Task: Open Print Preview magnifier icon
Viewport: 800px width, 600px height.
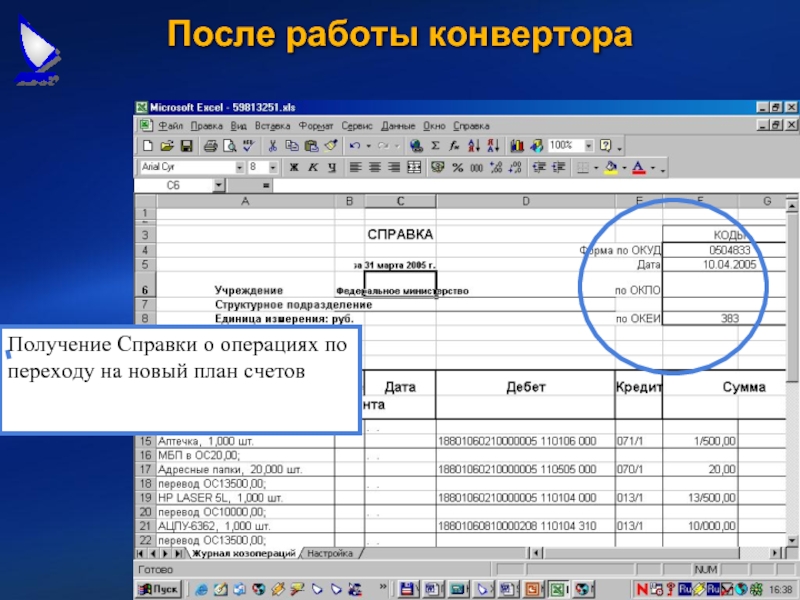Action: [x=230, y=146]
